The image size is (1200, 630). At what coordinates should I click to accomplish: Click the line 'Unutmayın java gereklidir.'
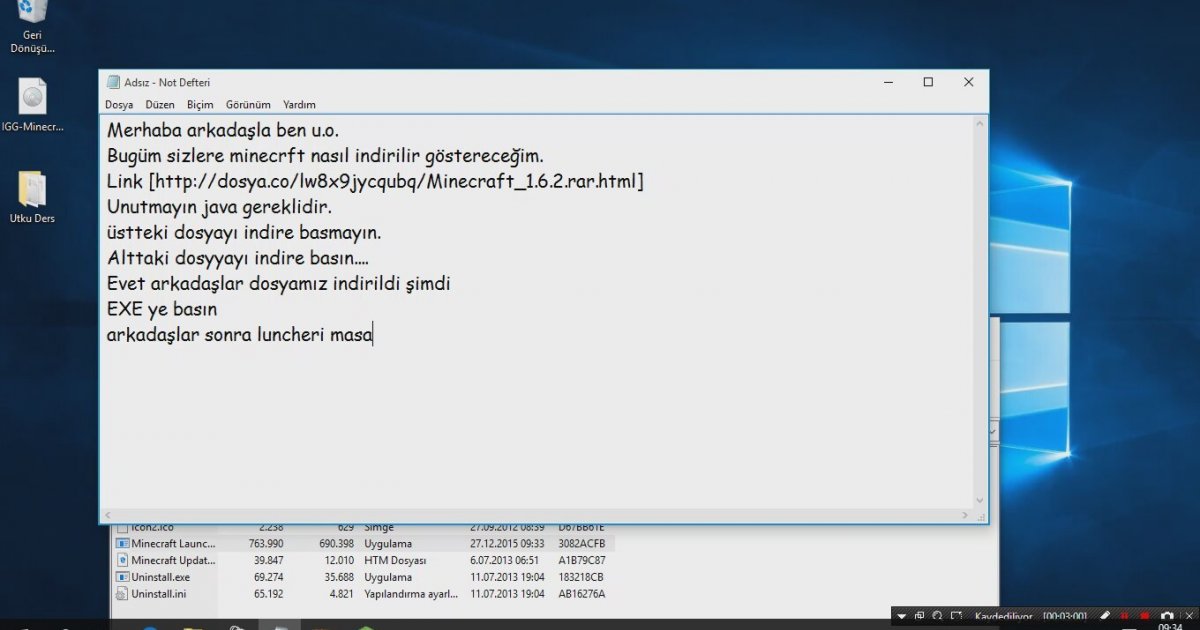click(219, 207)
